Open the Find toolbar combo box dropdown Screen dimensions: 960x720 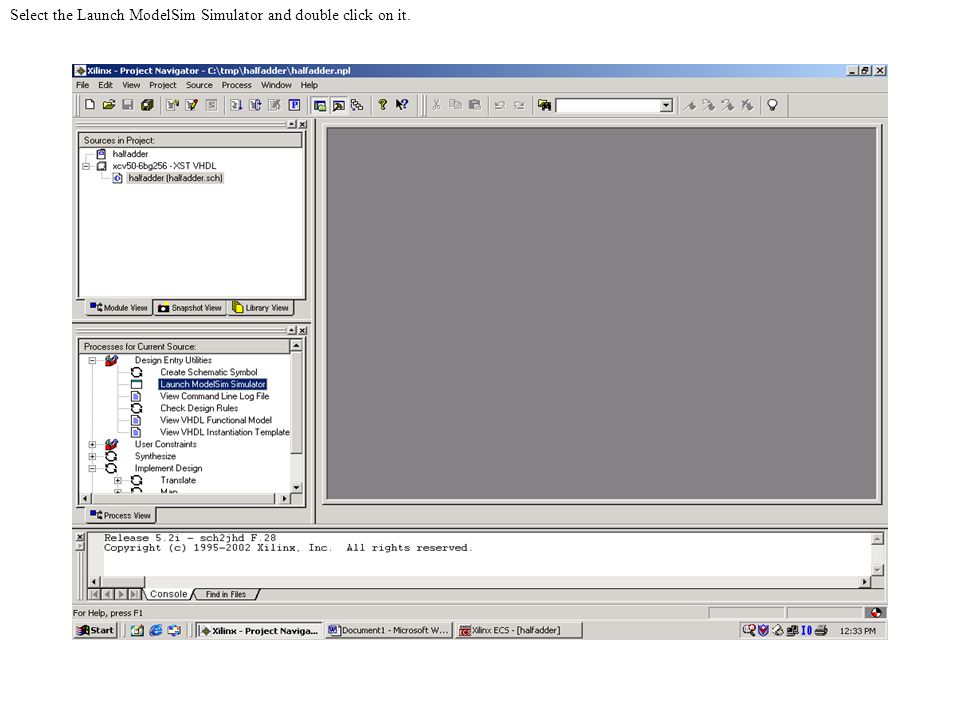[x=666, y=105]
